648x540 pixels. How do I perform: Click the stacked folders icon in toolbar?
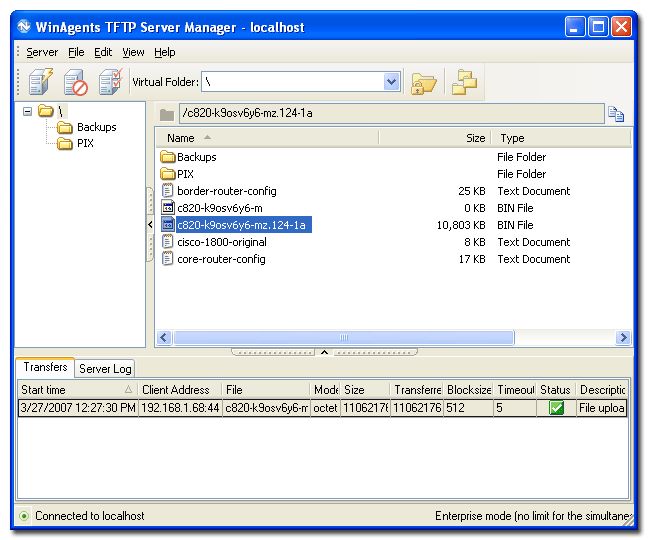click(464, 82)
